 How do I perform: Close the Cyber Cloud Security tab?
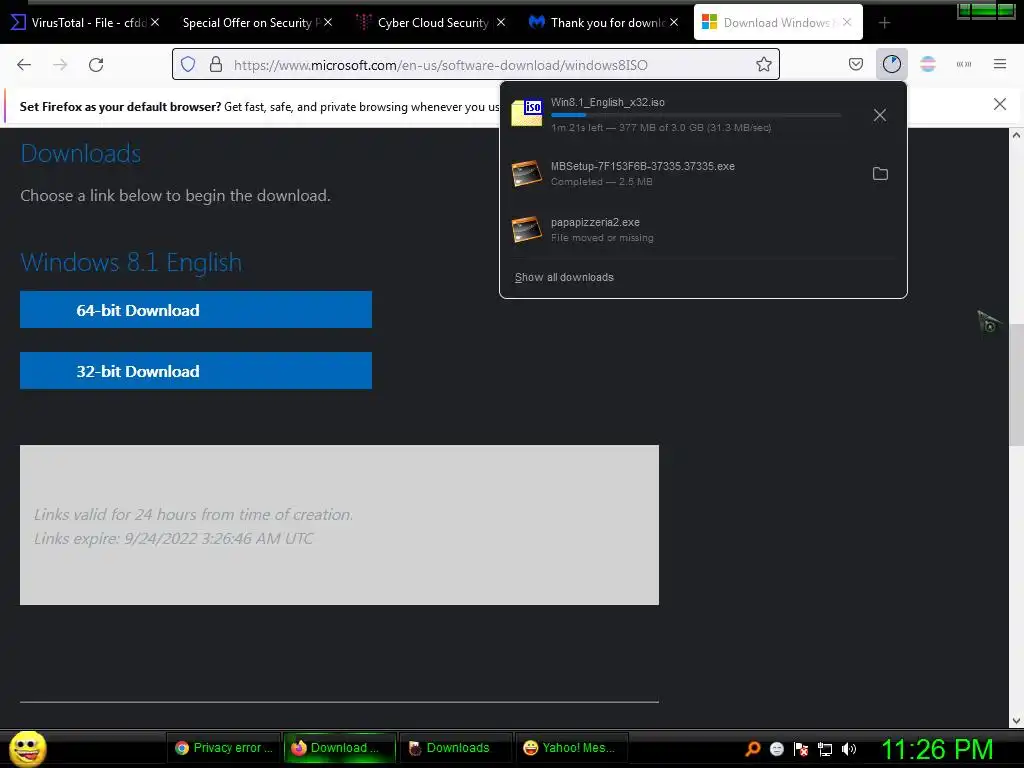[501, 22]
